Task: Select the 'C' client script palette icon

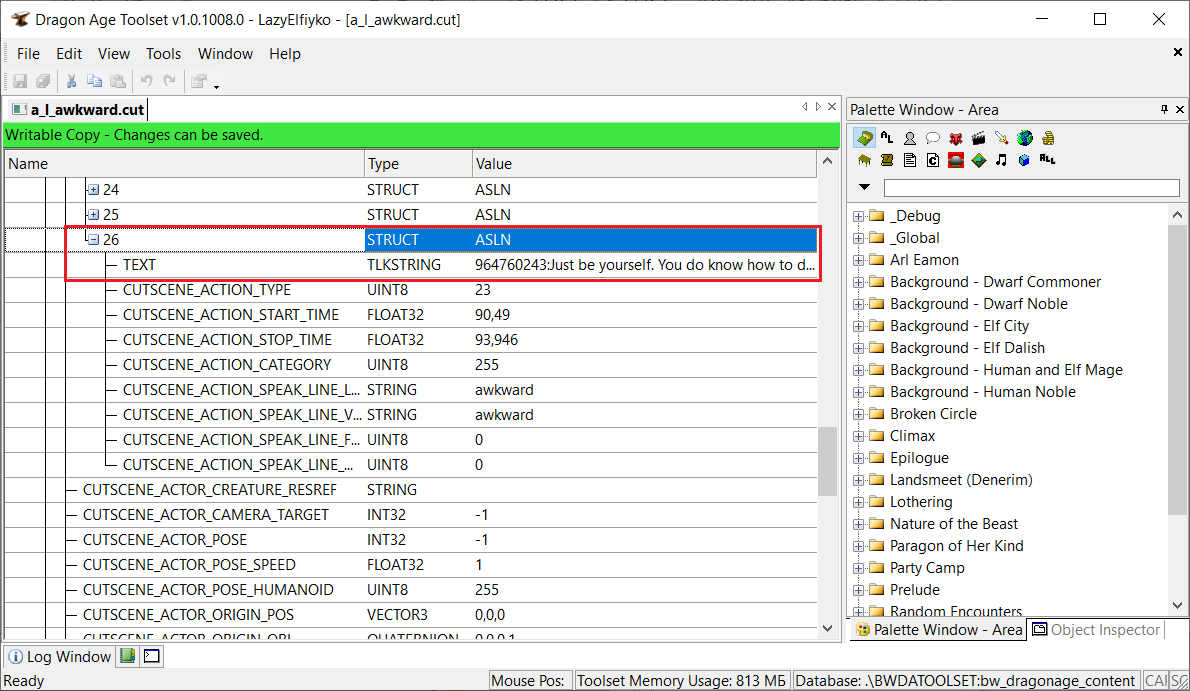Action: tap(933, 160)
